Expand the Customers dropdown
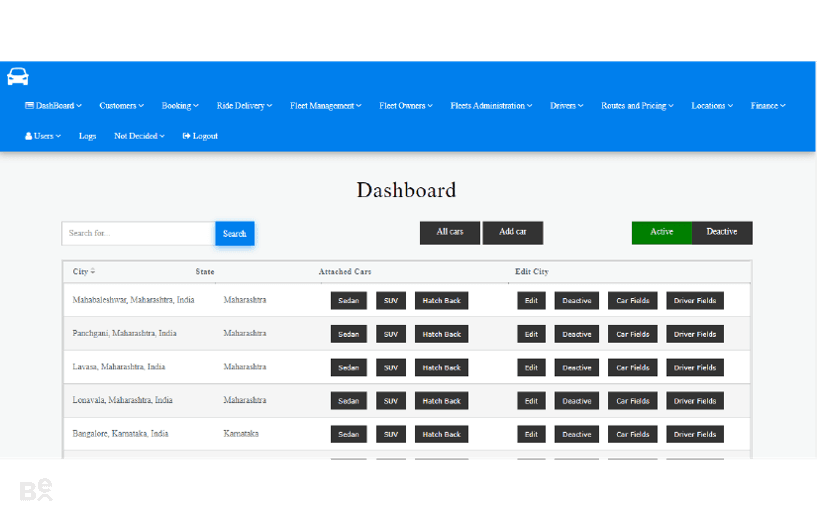817x520 pixels. click(x=121, y=106)
